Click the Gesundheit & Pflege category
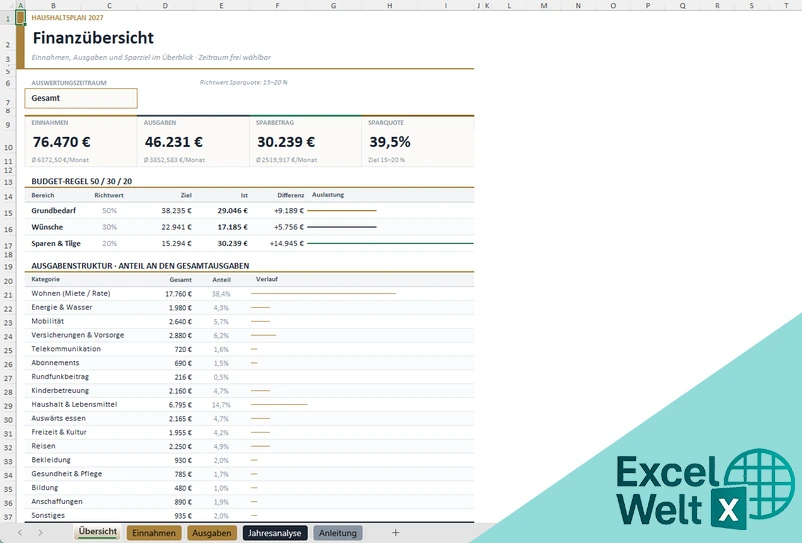The image size is (802, 543). [66, 474]
